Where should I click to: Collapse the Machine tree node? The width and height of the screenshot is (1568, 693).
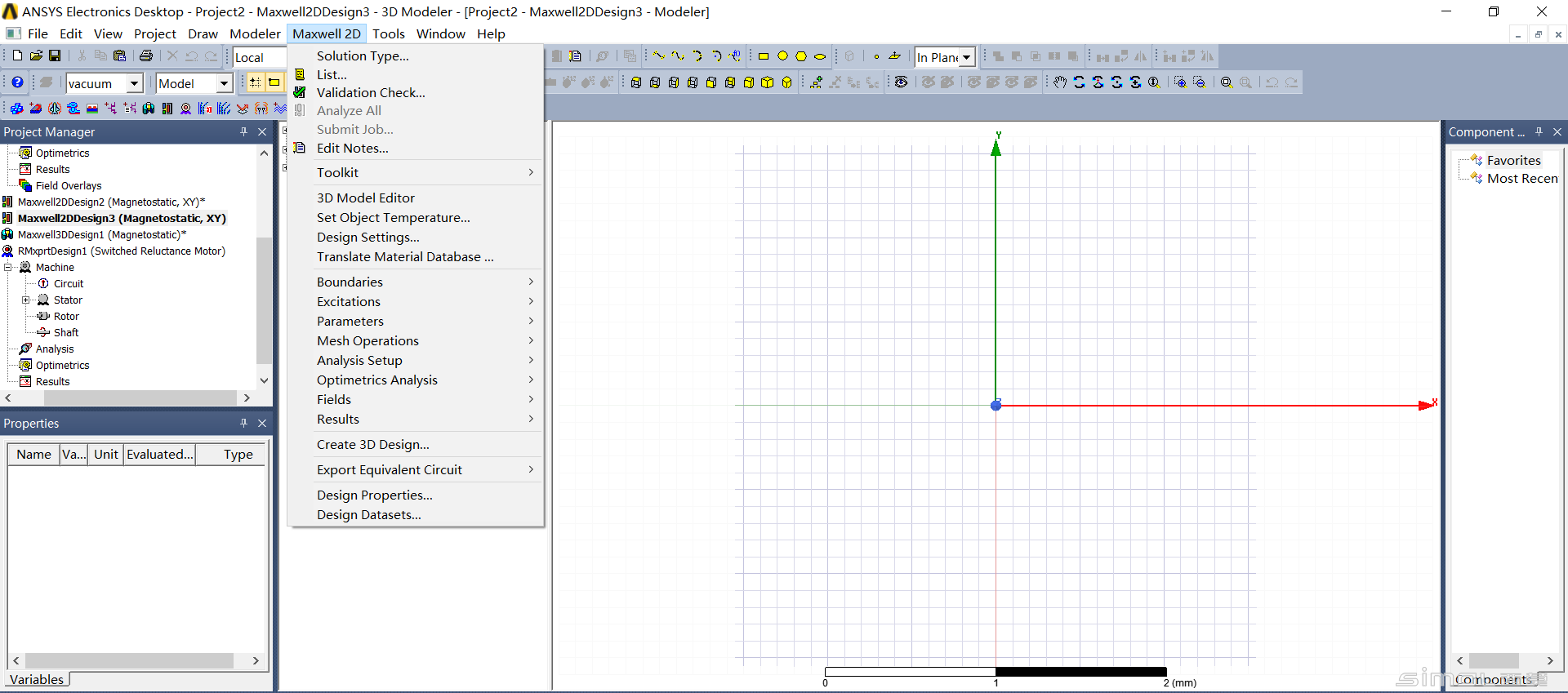click(8, 267)
